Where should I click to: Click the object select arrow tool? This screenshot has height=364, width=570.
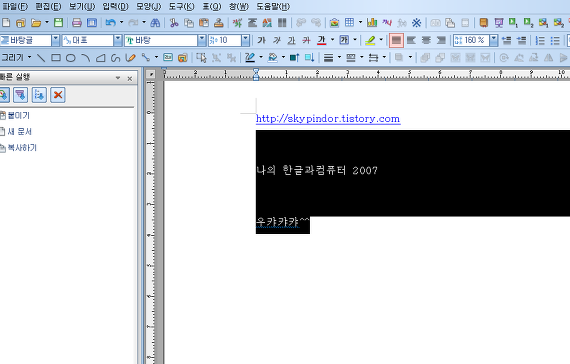[201, 58]
